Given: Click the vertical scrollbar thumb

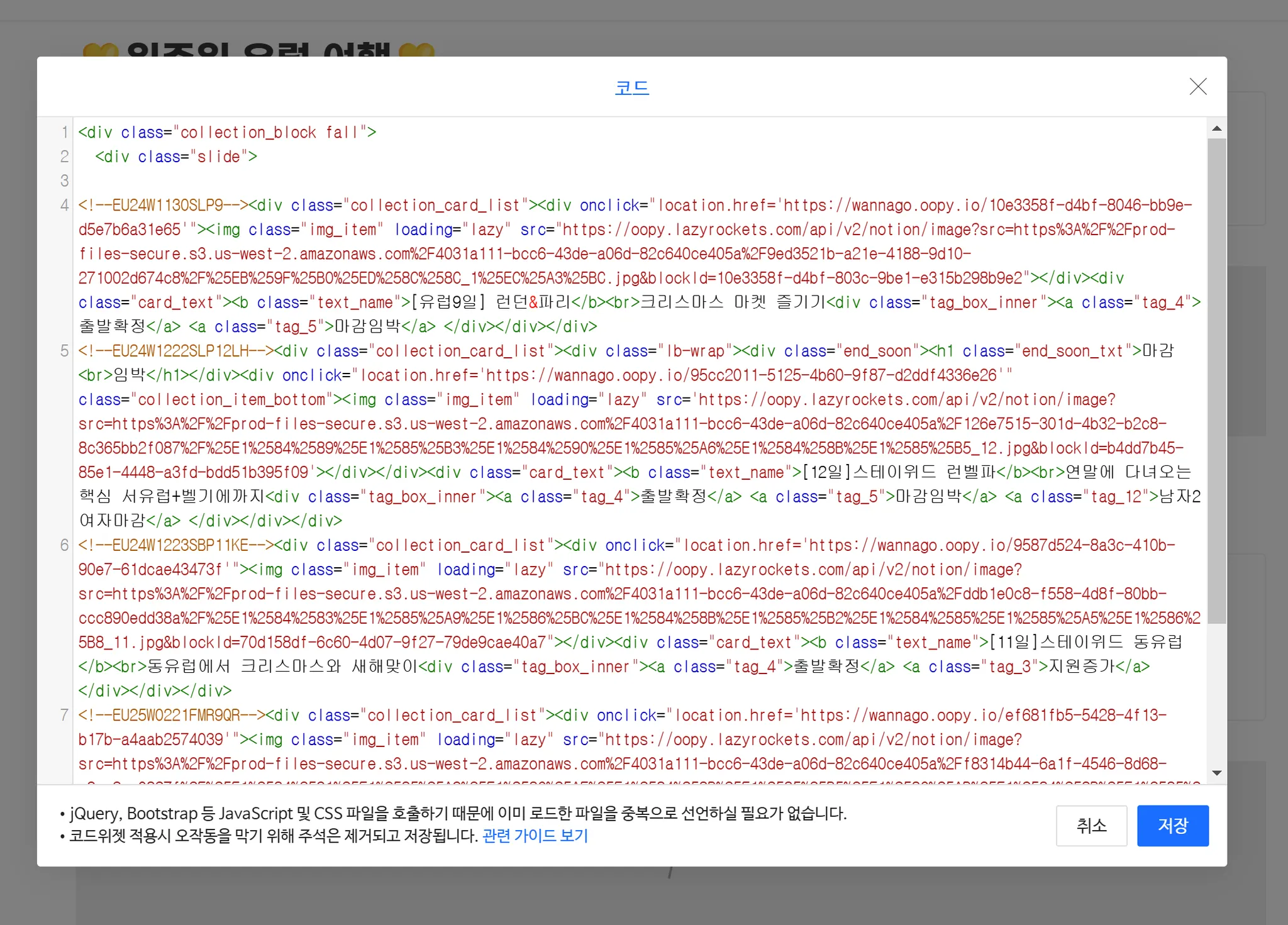Looking at the screenshot, I should click(x=1216, y=380).
